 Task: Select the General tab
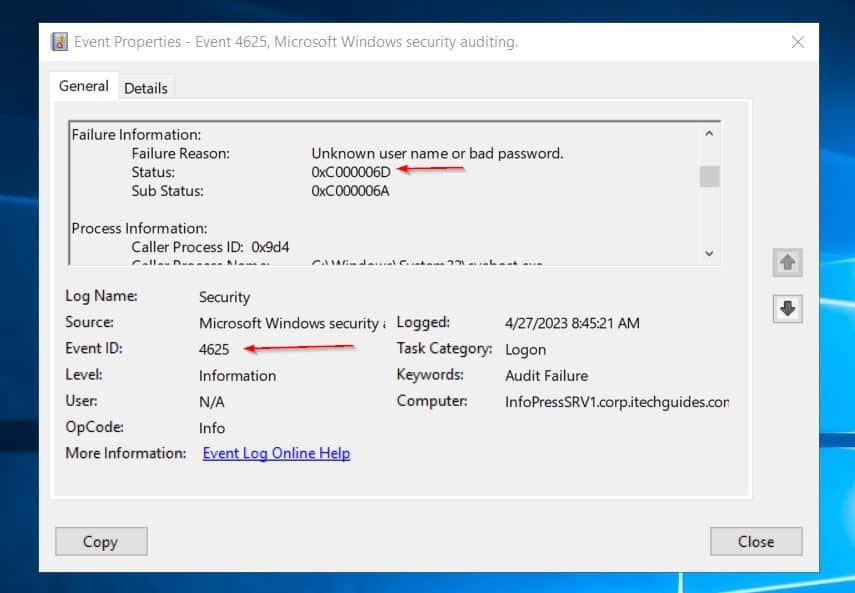(84, 86)
